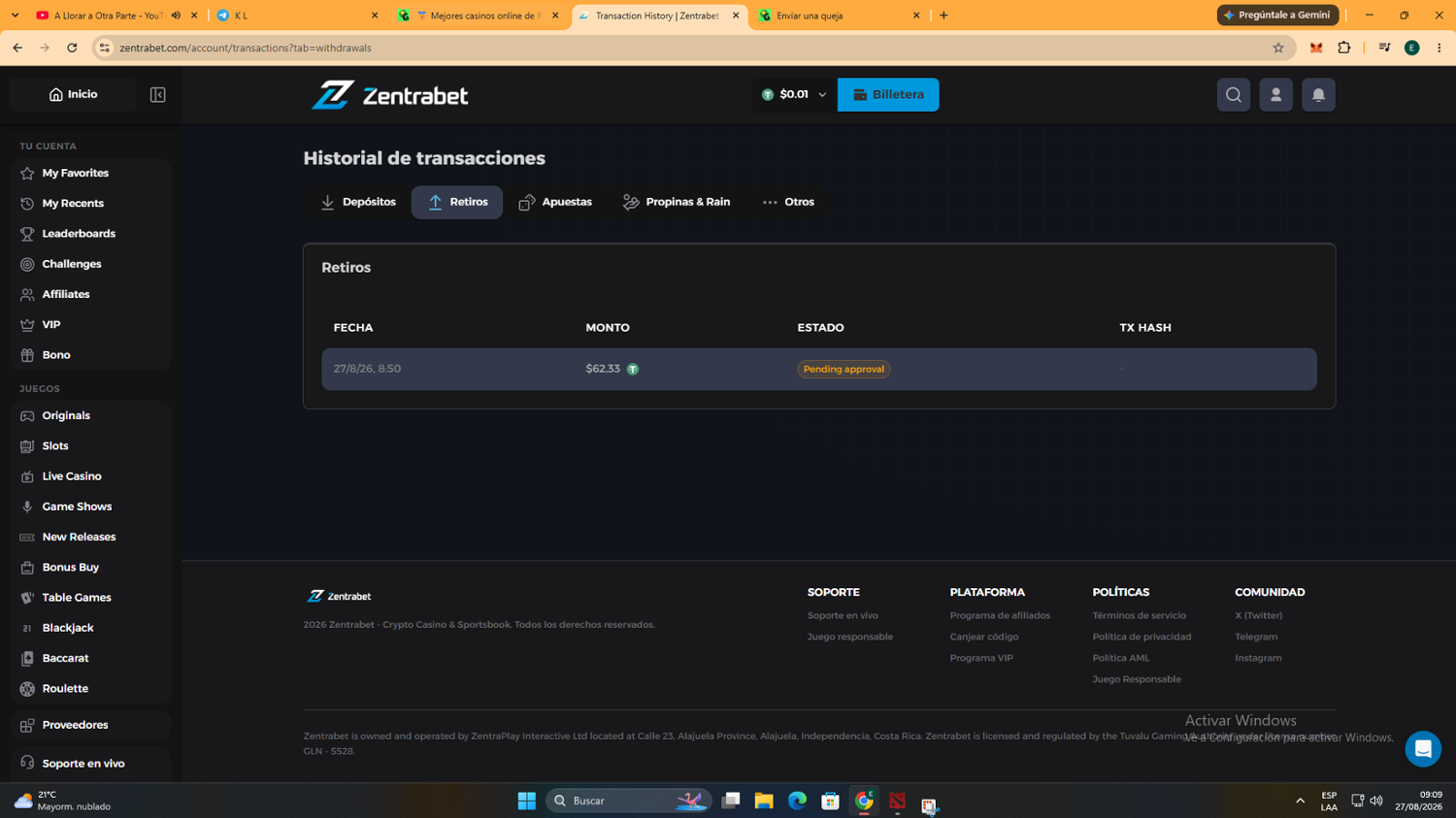
Task: Open Live Casino in the sidebar
Action: click(x=91, y=476)
